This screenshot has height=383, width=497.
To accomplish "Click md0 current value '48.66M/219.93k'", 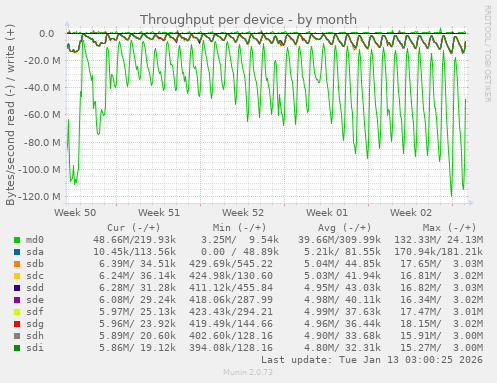I will pyautogui.click(x=134, y=240).
